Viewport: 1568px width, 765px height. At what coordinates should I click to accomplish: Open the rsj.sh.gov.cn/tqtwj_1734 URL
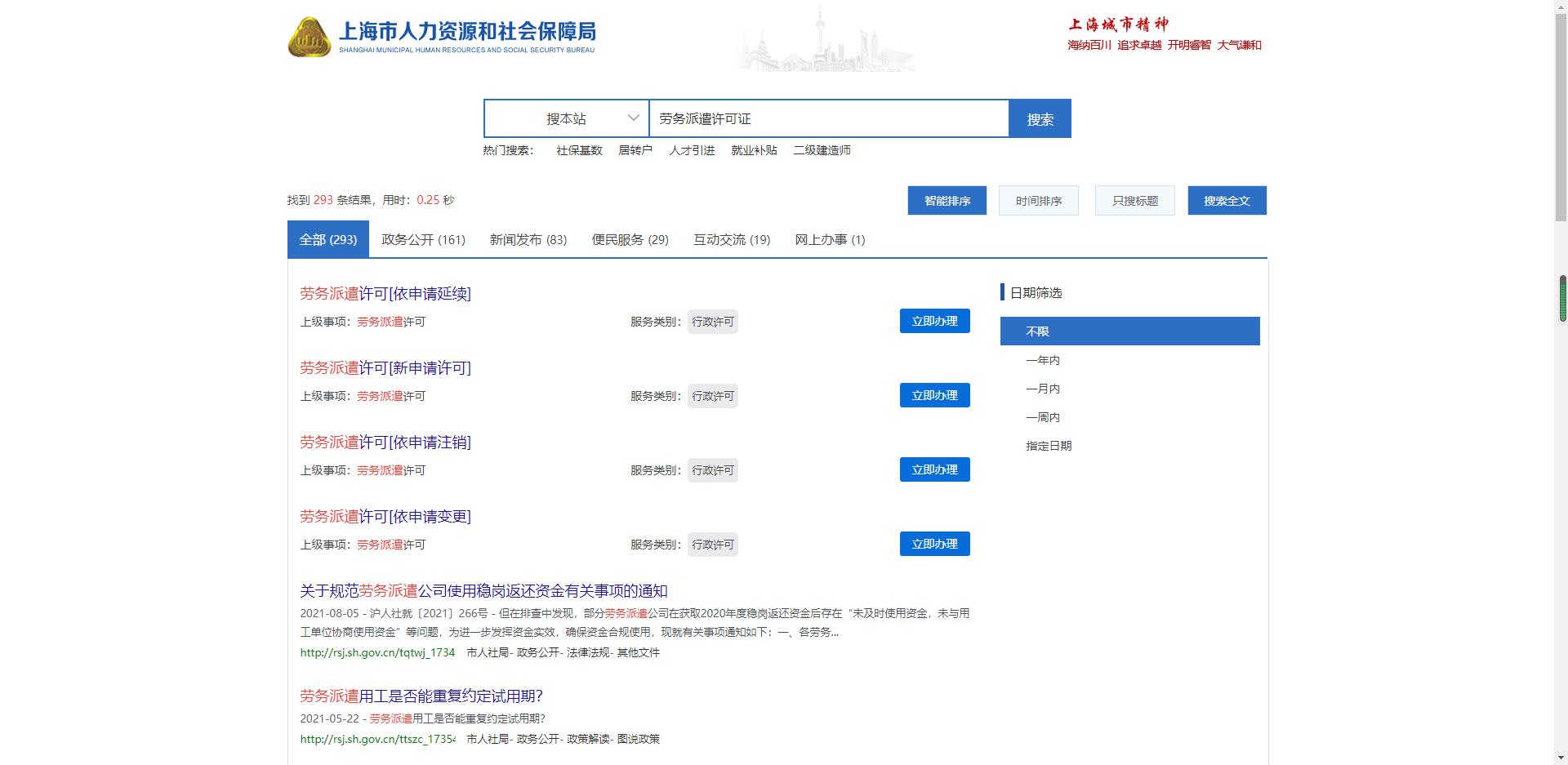[377, 652]
